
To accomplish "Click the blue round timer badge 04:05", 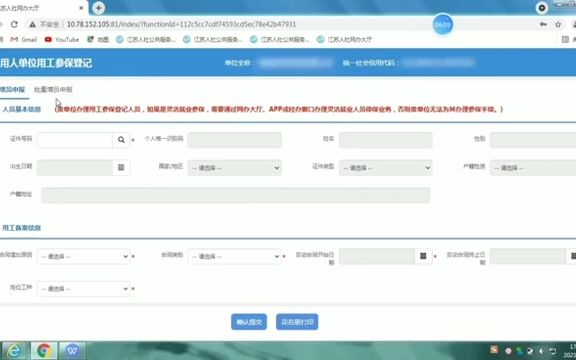I will pos(443,24).
